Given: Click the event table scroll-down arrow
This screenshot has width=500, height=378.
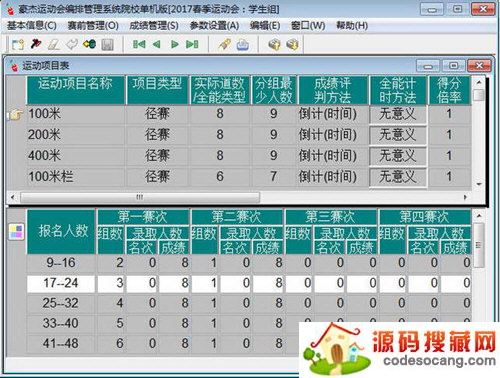Looking at the screenshot, I should [x=479, y=184].
